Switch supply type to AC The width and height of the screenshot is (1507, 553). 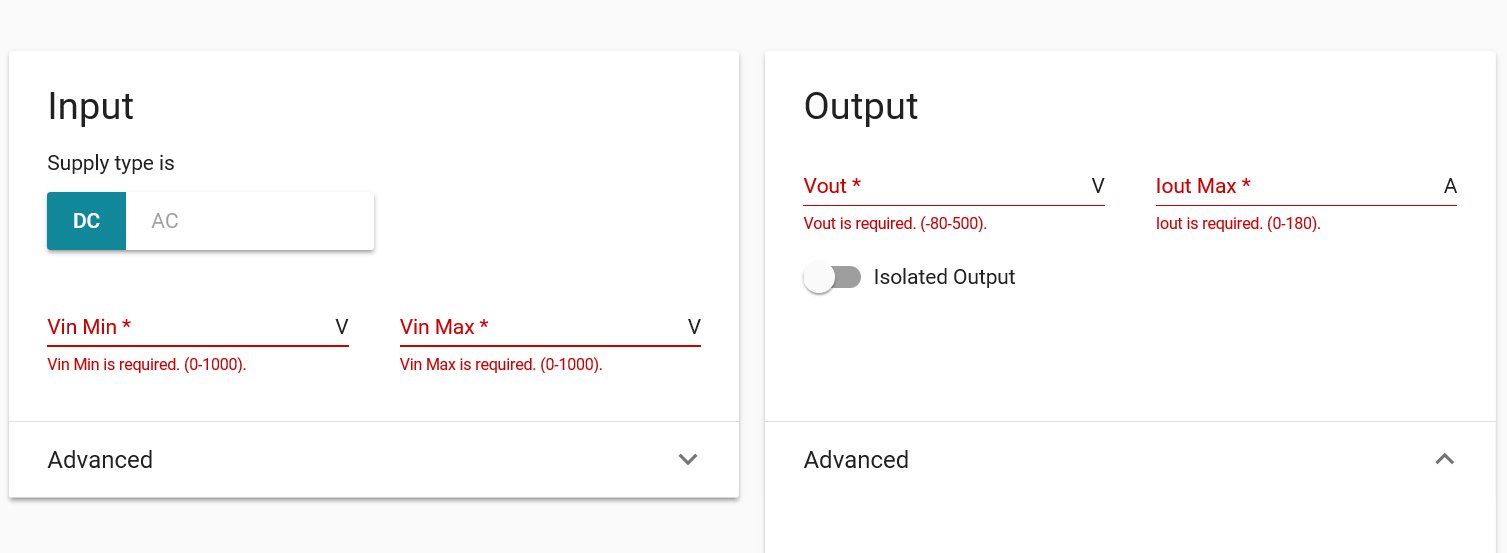coord(165,221)
